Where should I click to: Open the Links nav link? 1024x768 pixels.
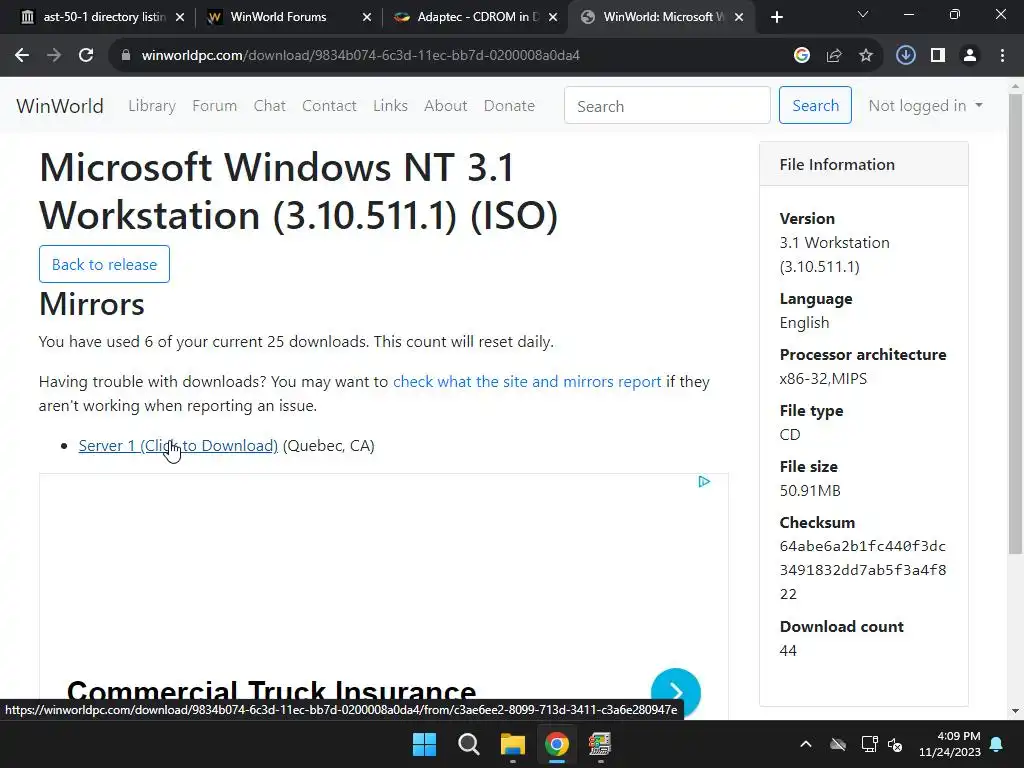click(391, 106)
